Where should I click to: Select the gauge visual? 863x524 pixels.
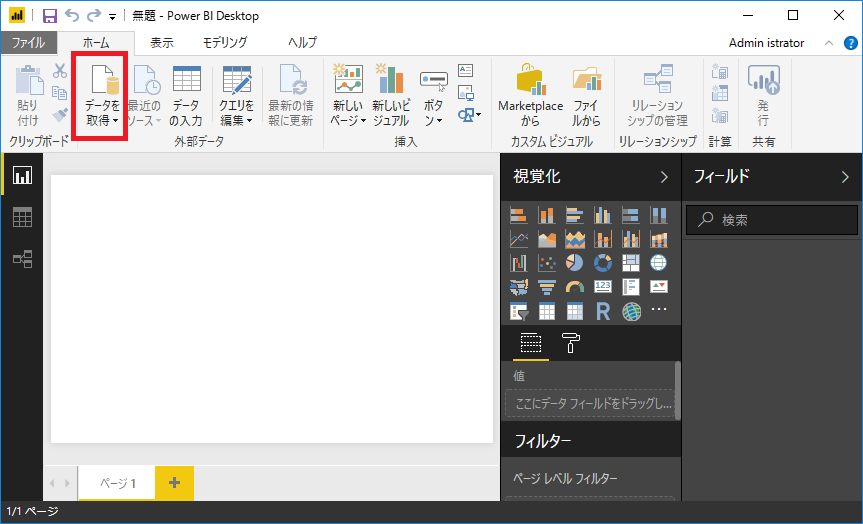coord(575,287)
